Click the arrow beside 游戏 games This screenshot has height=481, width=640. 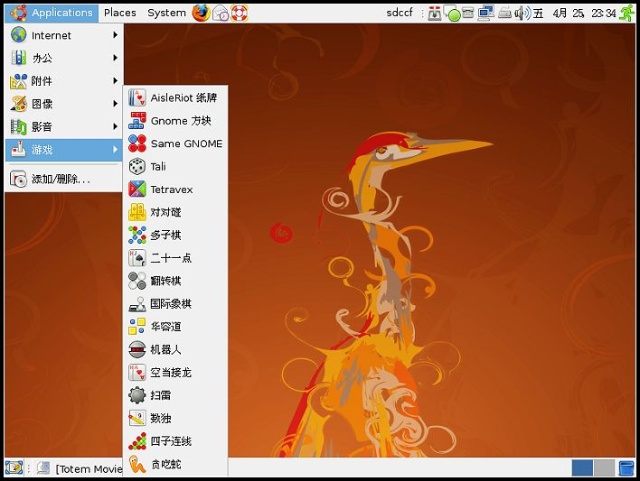pyautogui.click(x=116, y=150)
